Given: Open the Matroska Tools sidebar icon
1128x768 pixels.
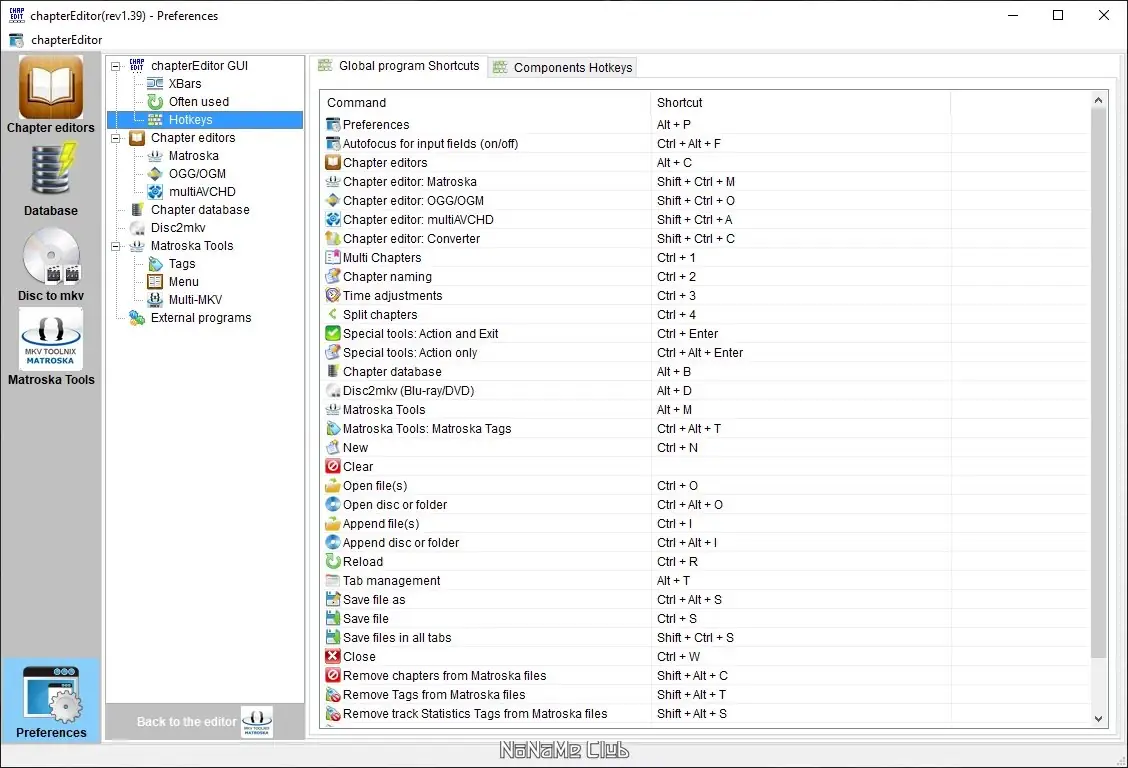Looking at the screenshot, I should (50, 339).
